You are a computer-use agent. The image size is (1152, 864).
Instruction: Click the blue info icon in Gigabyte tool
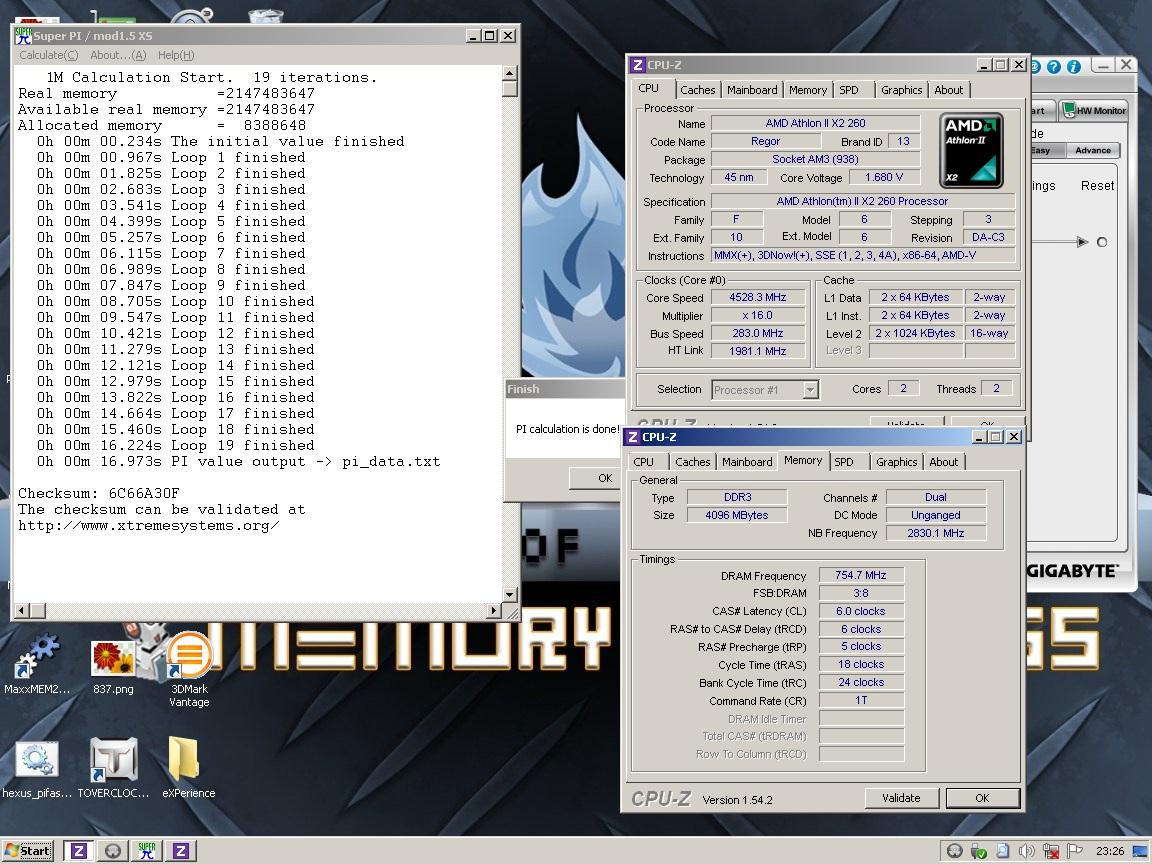click(x=1073, y=67)
